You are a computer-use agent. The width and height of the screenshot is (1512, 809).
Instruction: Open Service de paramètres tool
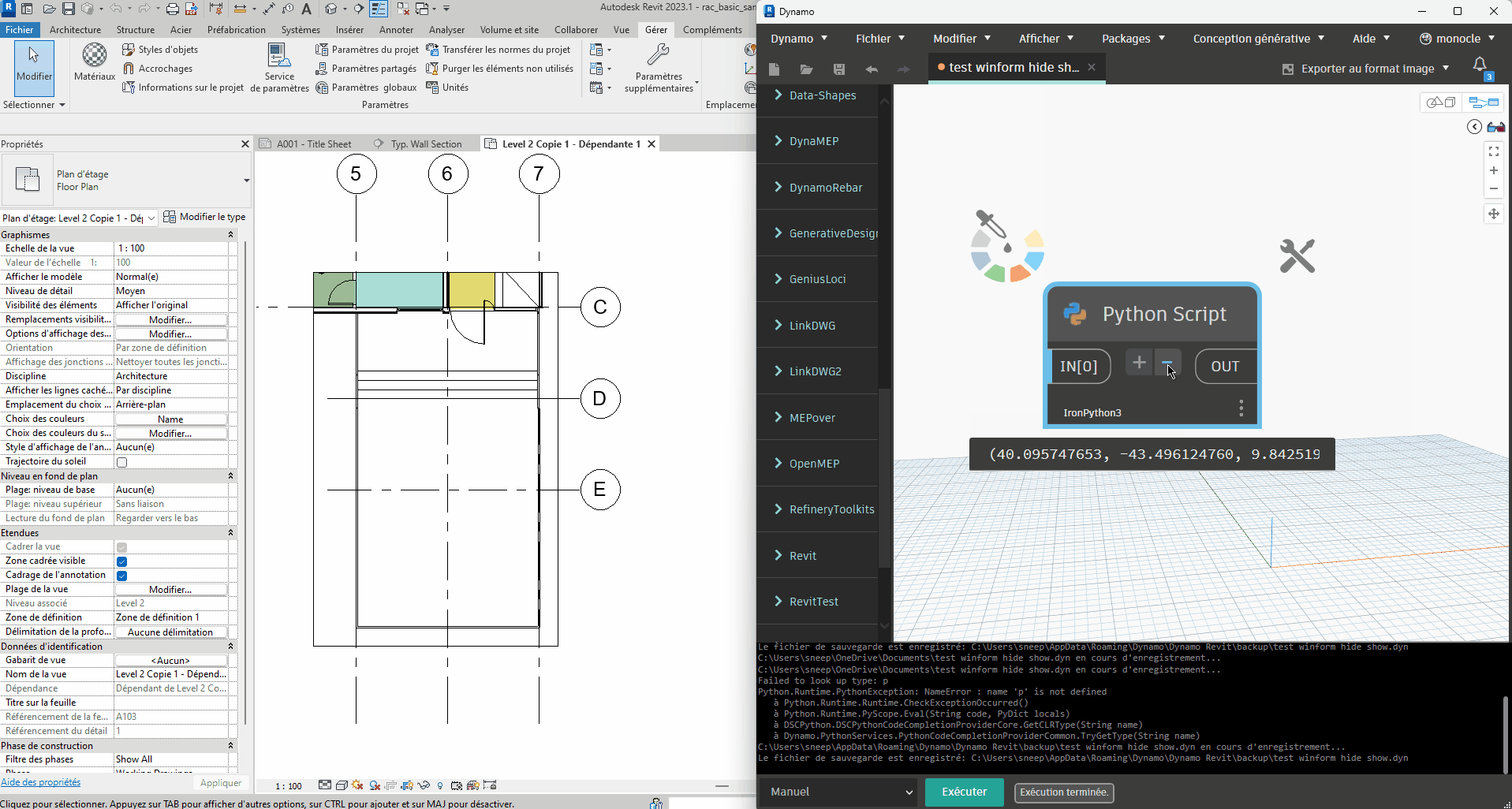click(279, 68)
